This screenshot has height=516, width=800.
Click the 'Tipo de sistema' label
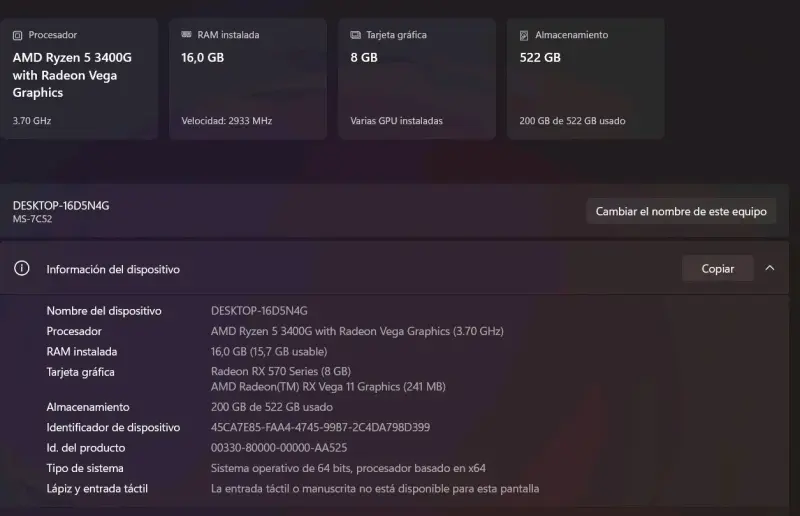pyautogui.click(x=85, y=469)
